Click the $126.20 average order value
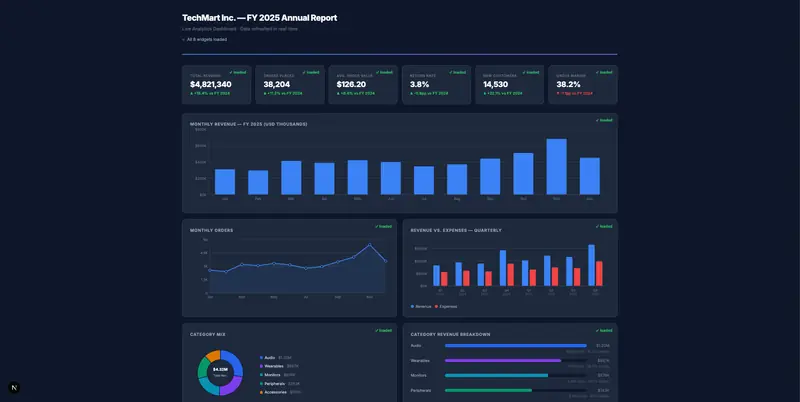This screenshot has width=800, height=402. (x=351, y=84)
